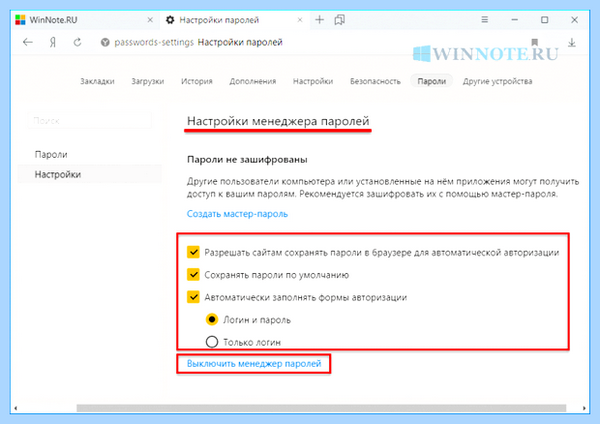Open the Загрузки section

(x=148, y=81)
